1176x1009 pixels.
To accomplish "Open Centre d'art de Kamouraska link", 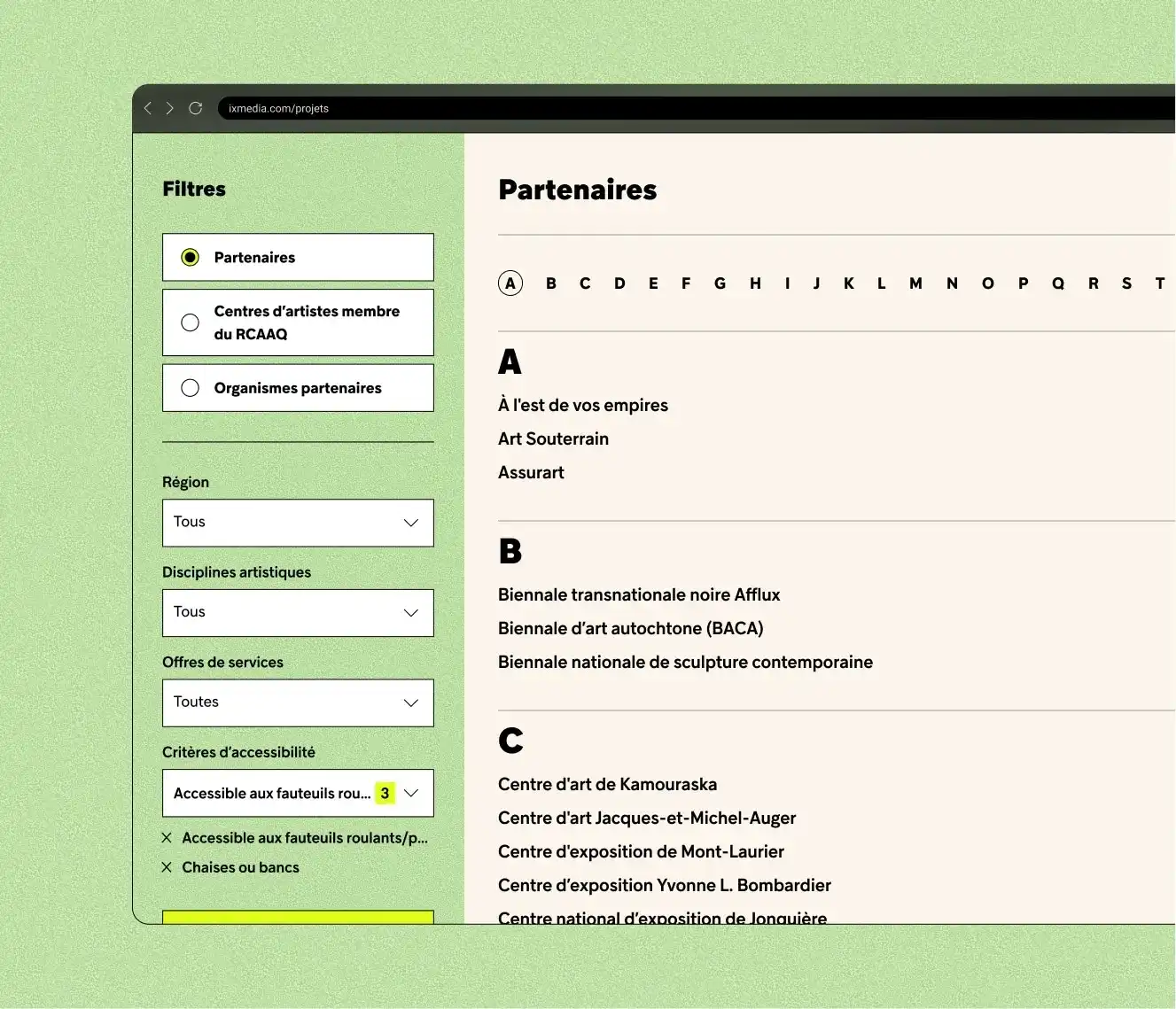I will tap(607, 784).
